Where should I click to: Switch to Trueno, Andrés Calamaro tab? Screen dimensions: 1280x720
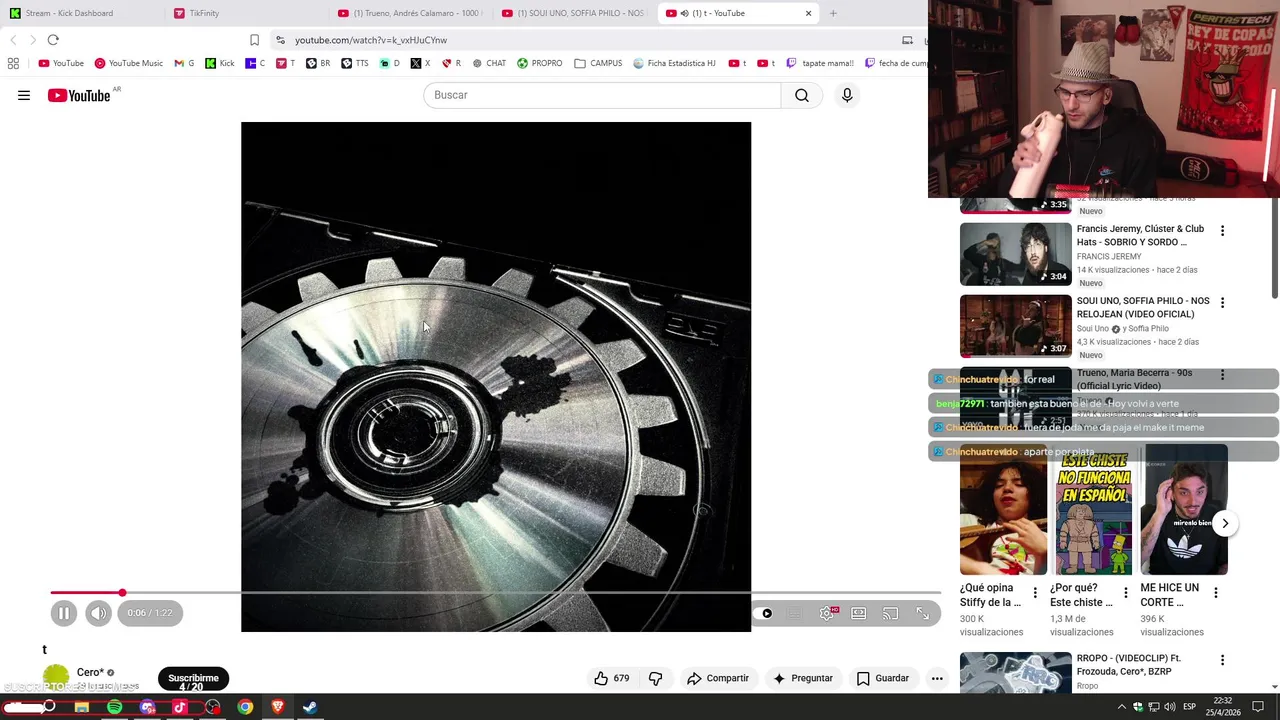(x=410, y=13)
